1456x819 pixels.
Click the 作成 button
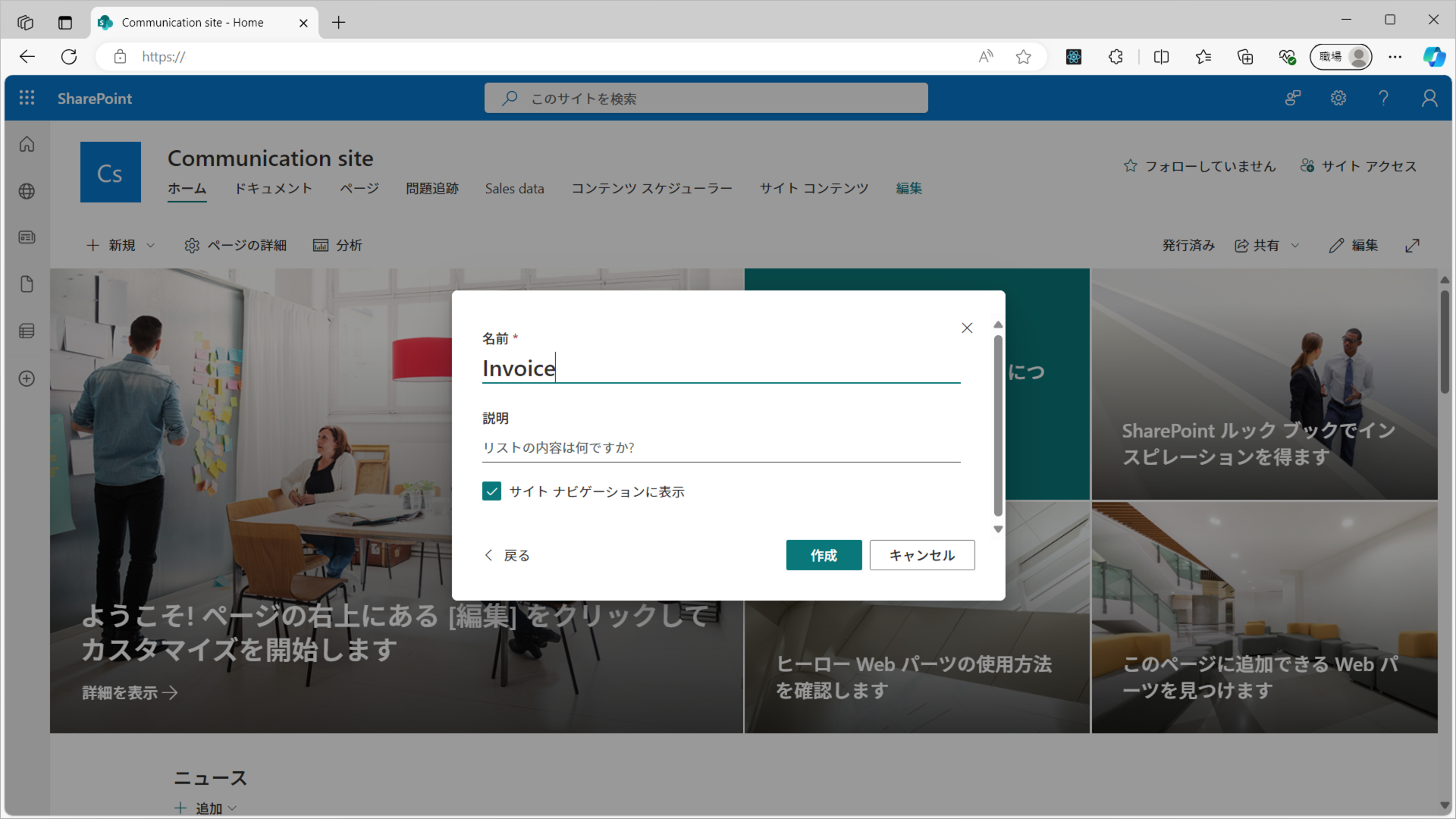(x=824, y=555)
